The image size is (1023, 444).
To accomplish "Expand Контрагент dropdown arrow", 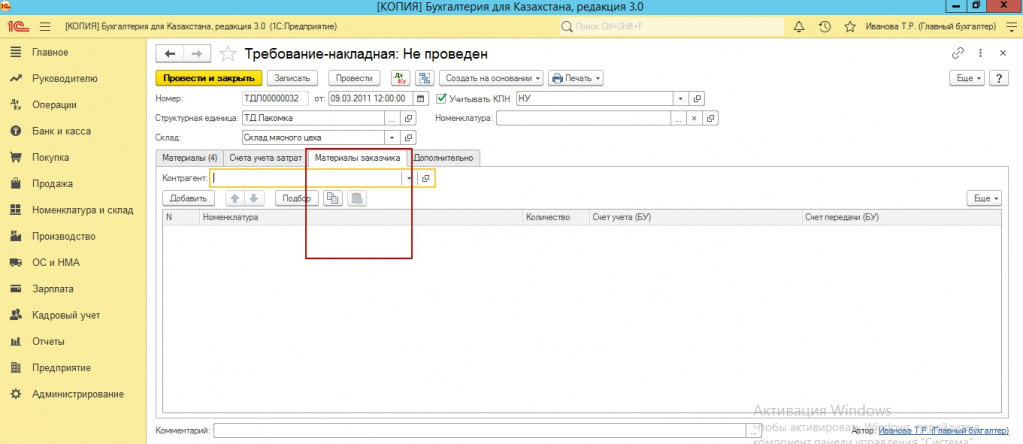I will click(x=409, y=179).
